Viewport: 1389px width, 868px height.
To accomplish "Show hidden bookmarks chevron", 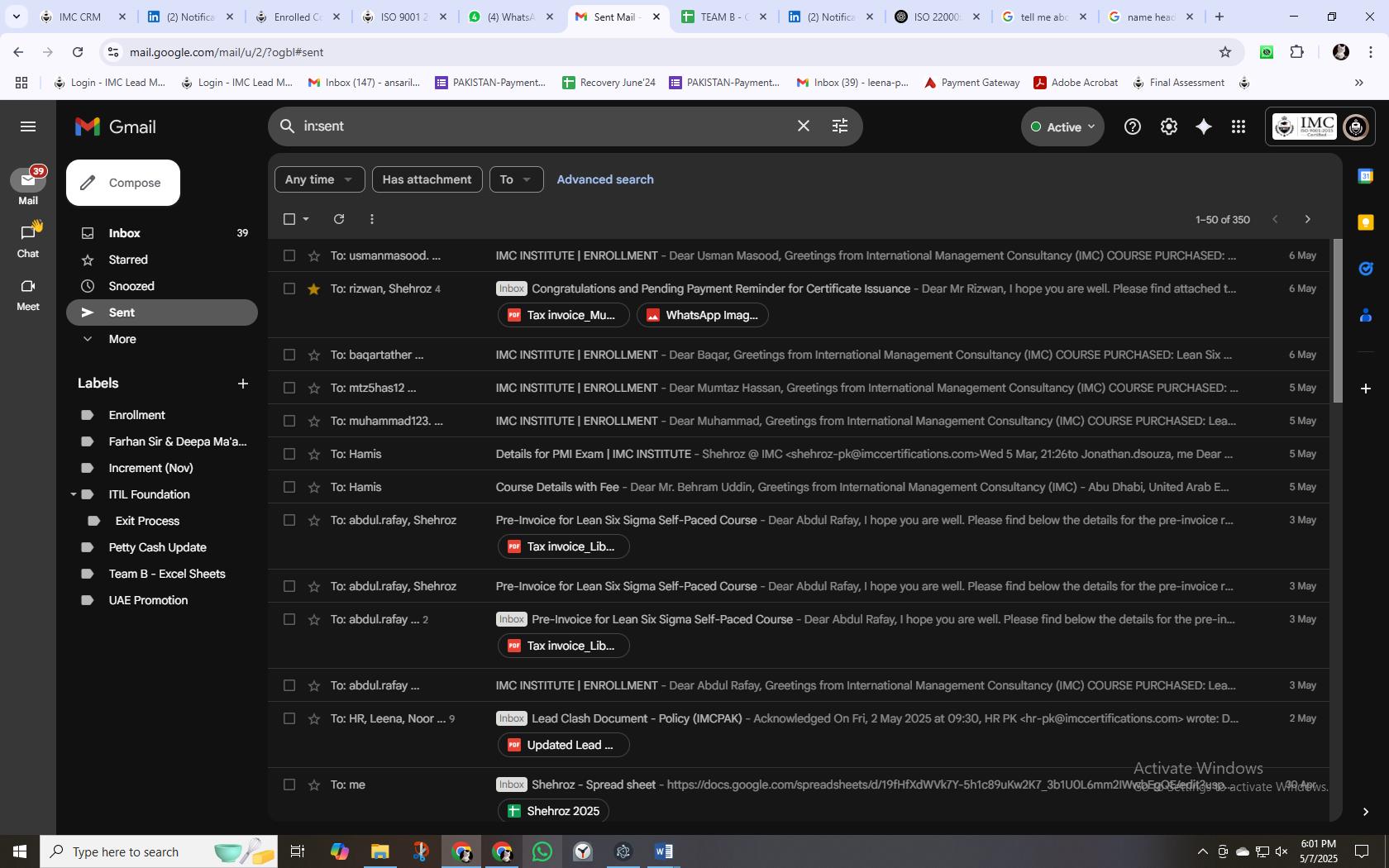I will click(1358, 83).
